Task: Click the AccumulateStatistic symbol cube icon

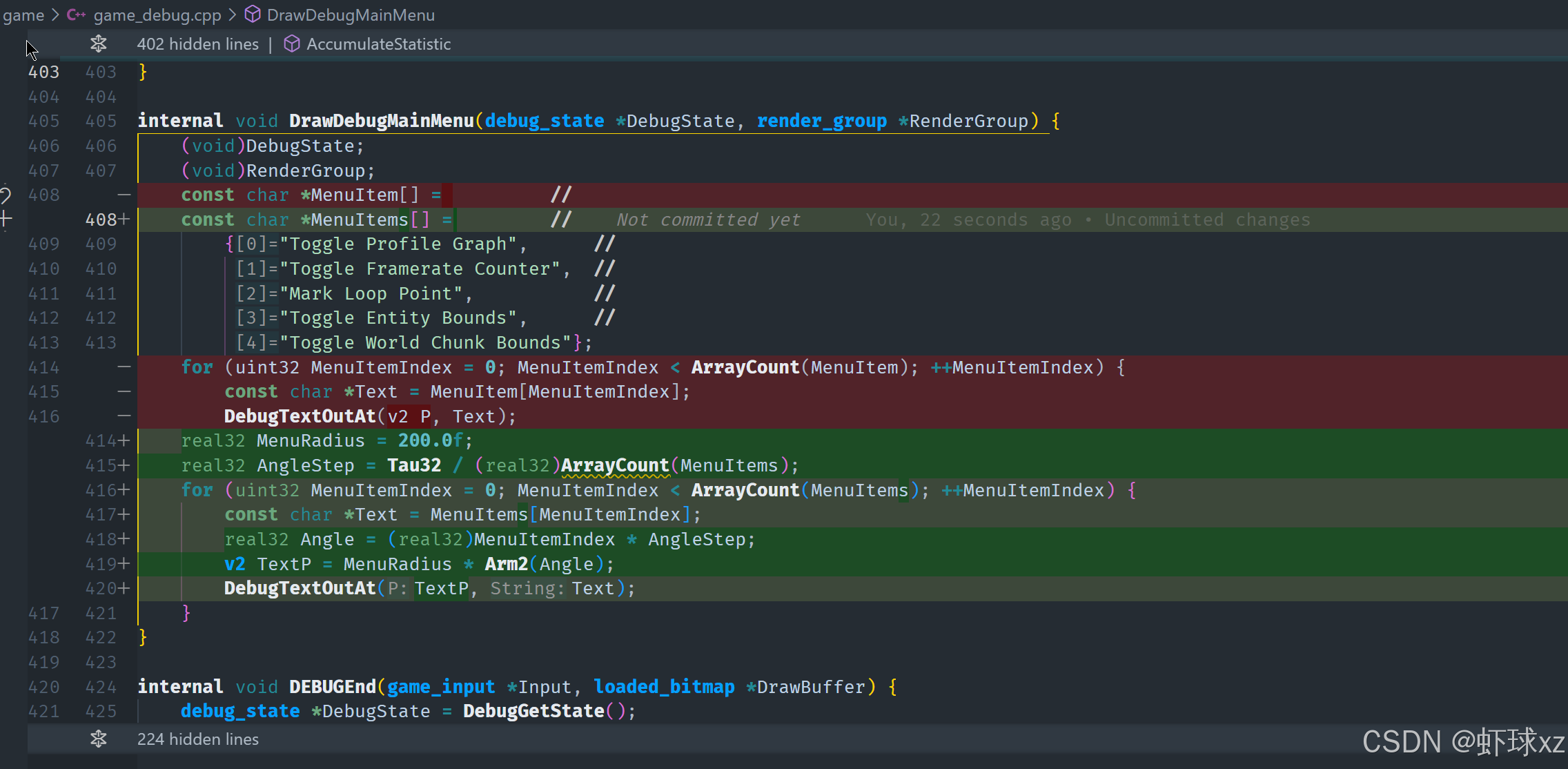Action: pyautogui.click(x=292, y=44)
